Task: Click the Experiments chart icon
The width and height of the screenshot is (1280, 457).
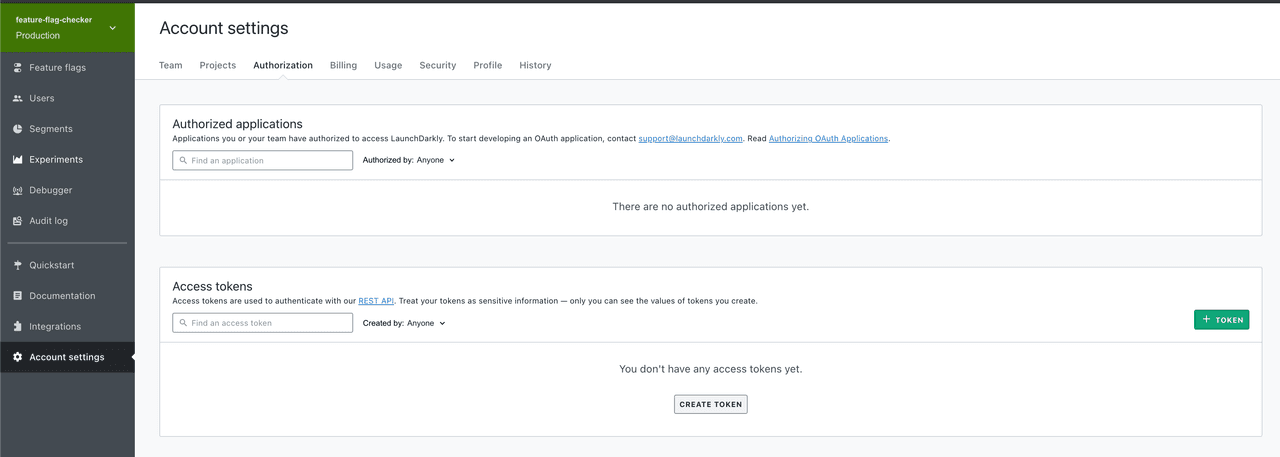Action: pyautogui.click(x=18, y=160)
